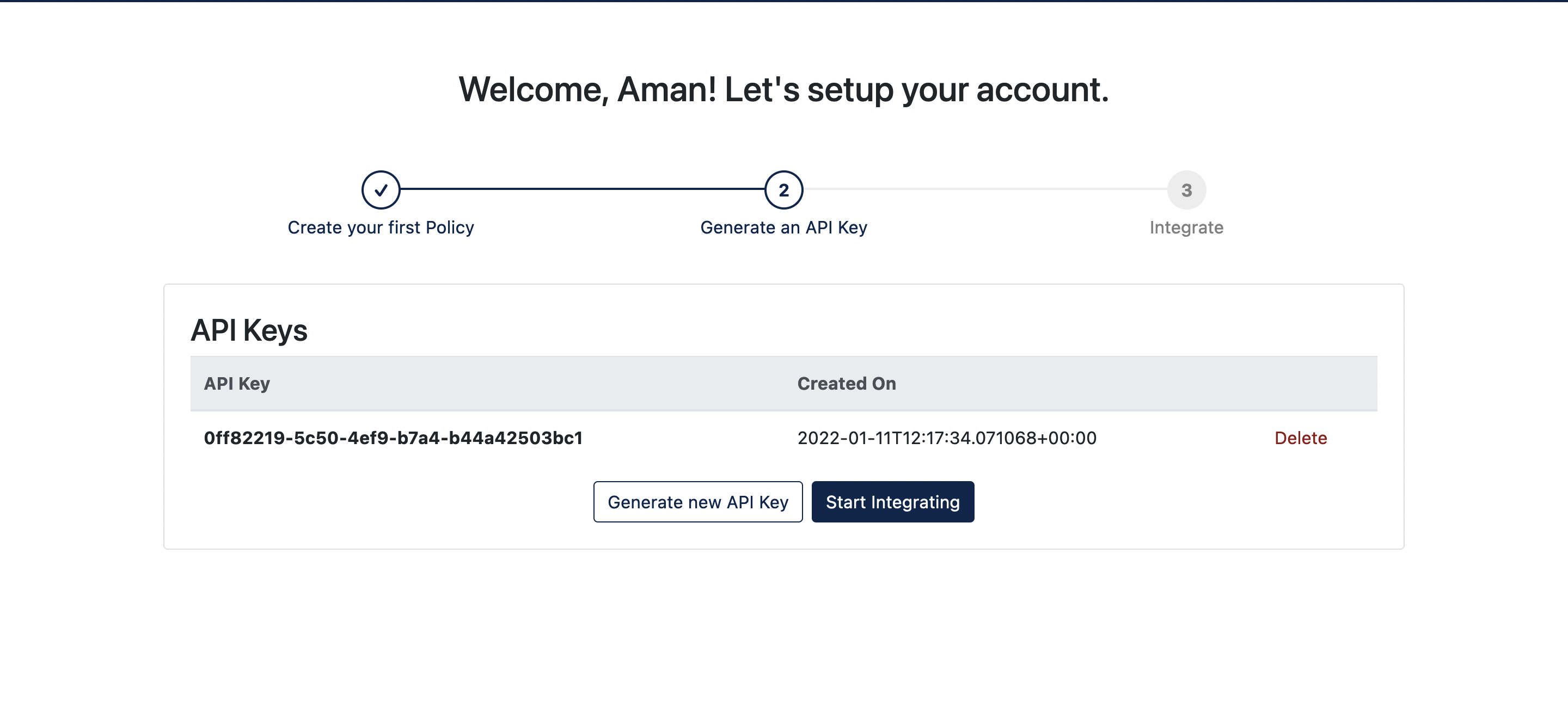Go to the 'Integrate' step label
Image resolution: width=1568 pixels, height=701 pixels.
pyautogui.click(x=1186, y=227)
